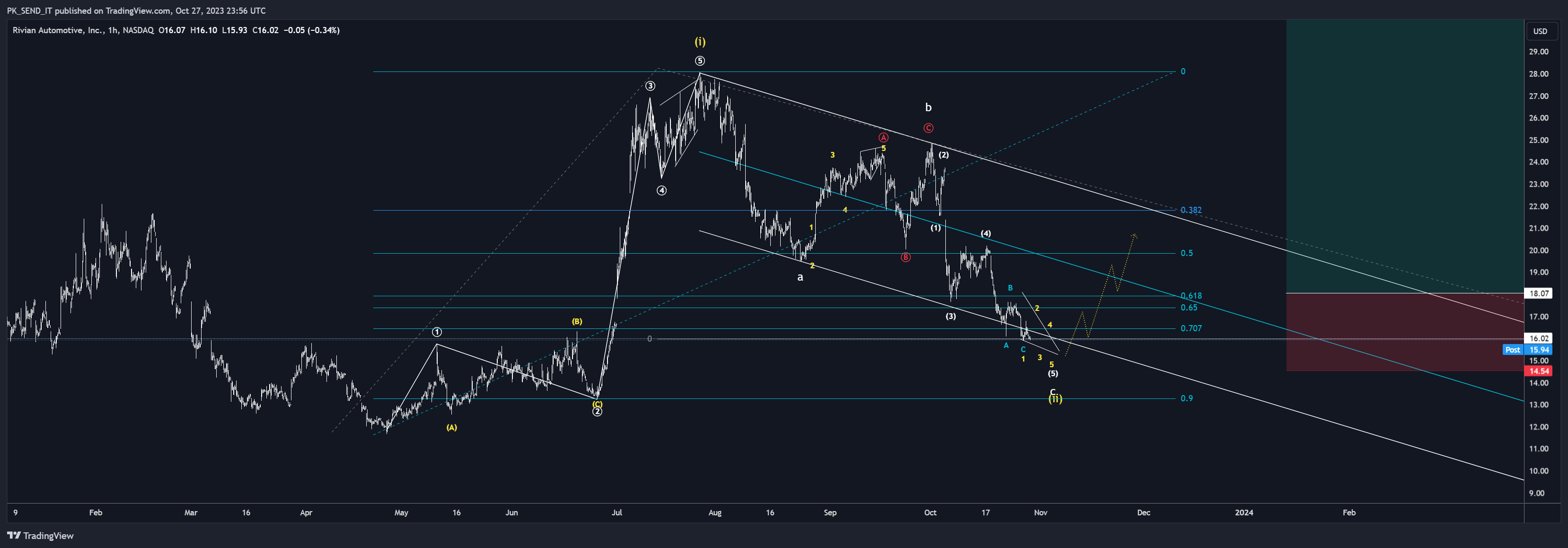Click the Sep label on time axis
This screenshot has height=548, width=1568.
[830, 513]
